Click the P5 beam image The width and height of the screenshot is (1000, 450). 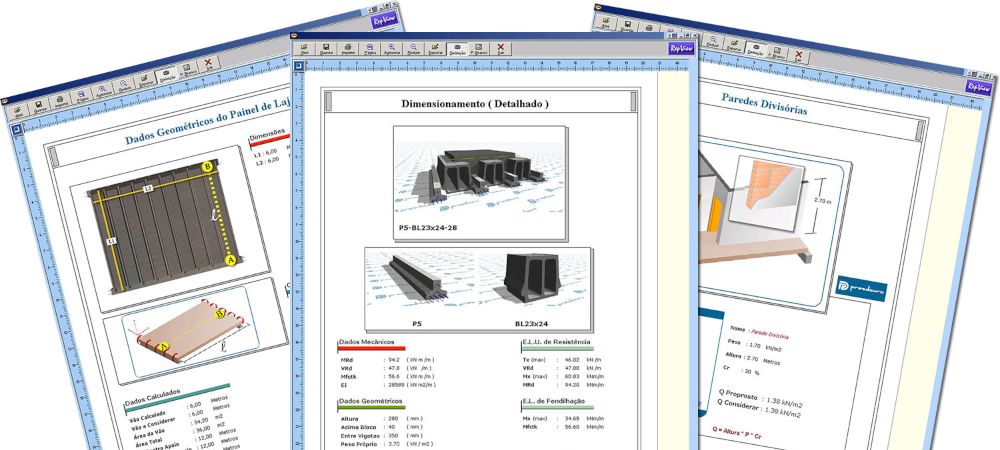pos(422,281)
